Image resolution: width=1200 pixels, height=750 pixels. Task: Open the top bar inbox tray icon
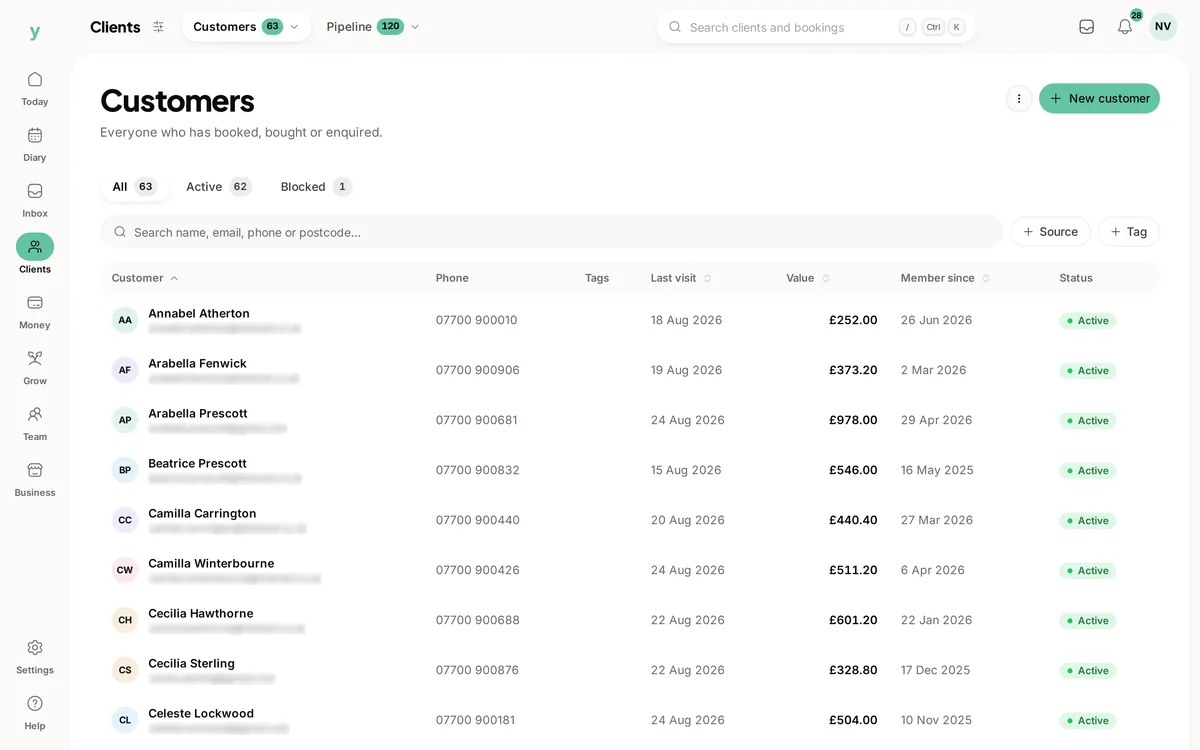coord(1086,27)
